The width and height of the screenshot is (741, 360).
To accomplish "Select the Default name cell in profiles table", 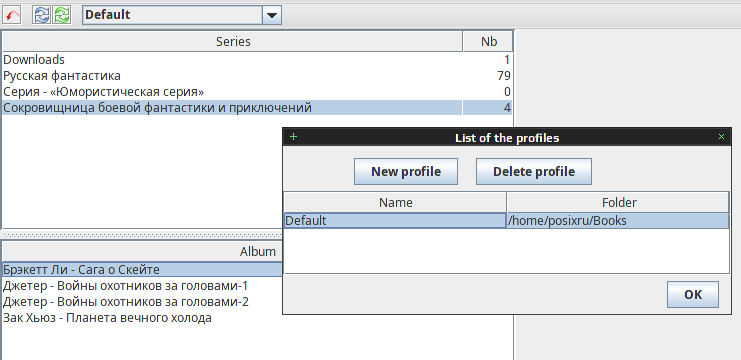I will (395, 221).
